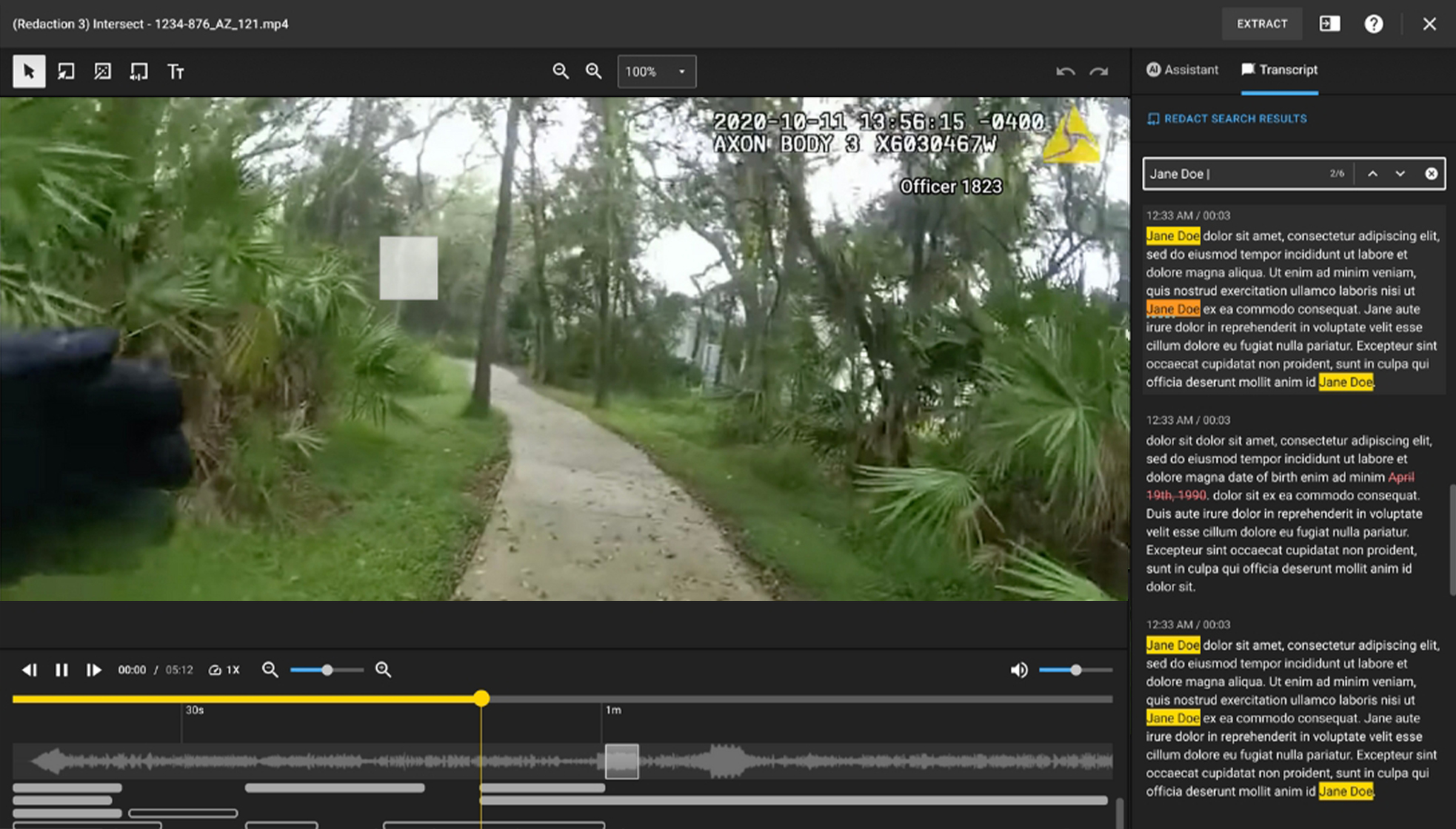Switch to the Assistant tab
Image resolution: width=1456 pixels, height=829 pixels.
coord(1182,70)
